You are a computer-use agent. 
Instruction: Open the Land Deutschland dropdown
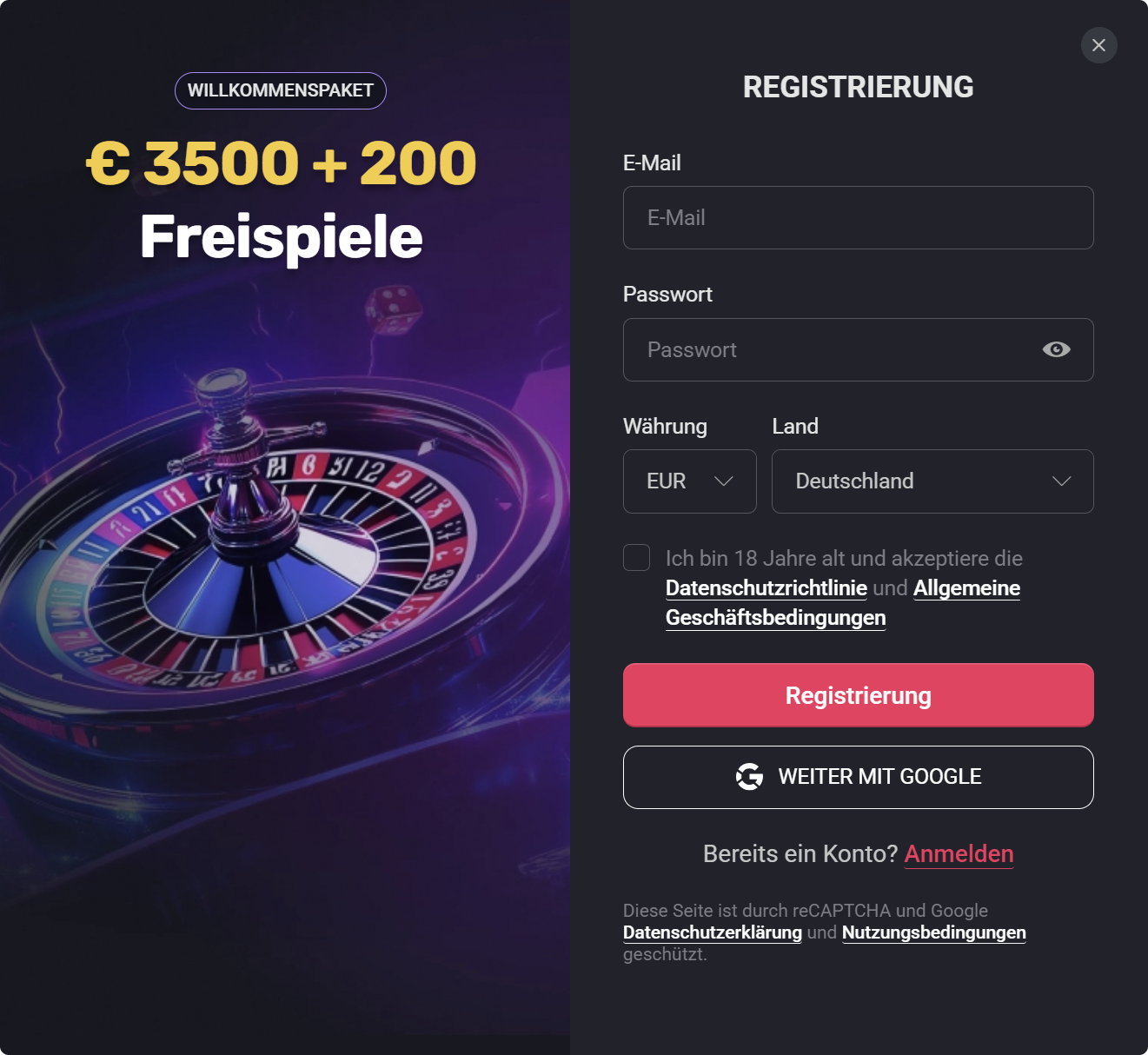click(x=932, y=481)
